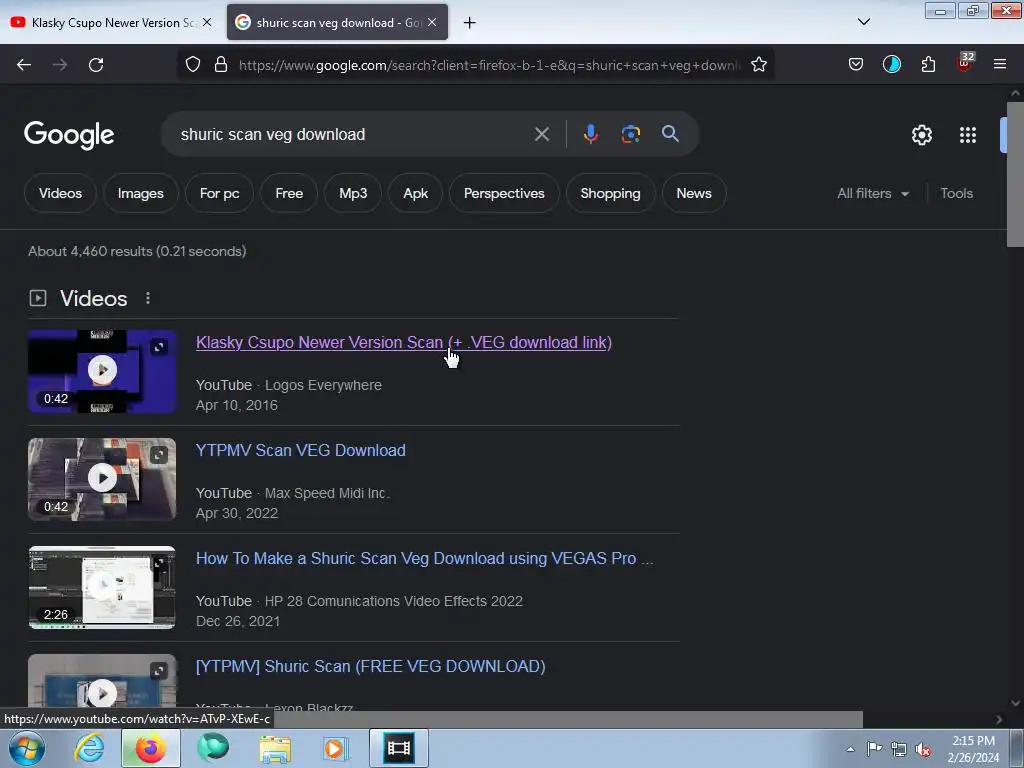Image resolution: width=1024 pixels, height=768 pixels.
Task: Apply the For pc filter chip
Action: click(x=219, y=193)
